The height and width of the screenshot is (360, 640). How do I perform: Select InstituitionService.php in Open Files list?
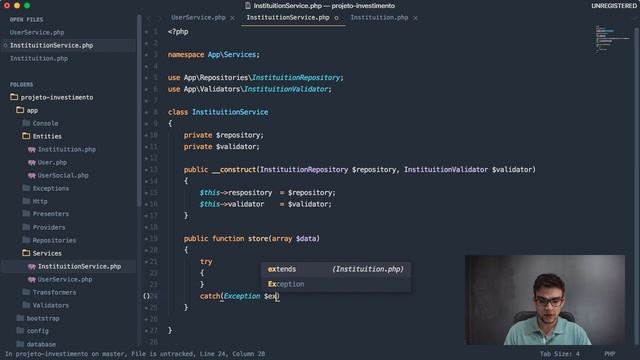tap(51, 45)
